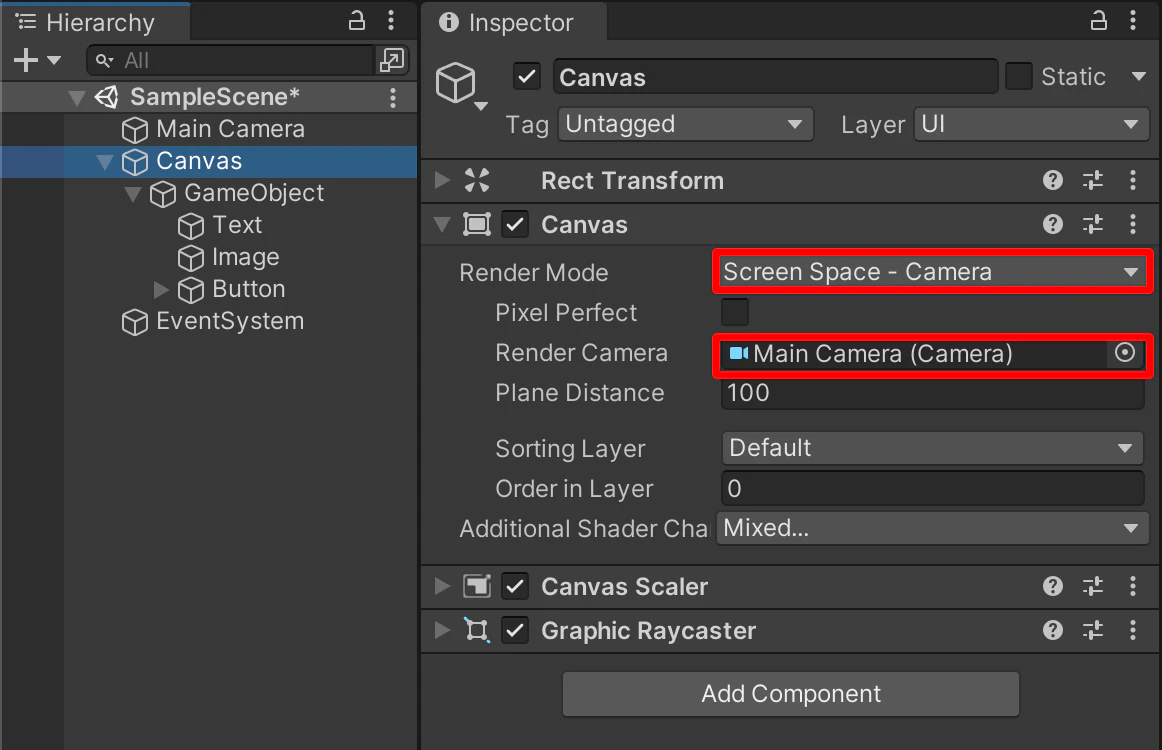Disable the Canvas Scaler checkbox
This screenshot has height=750, width=1162.
[x=515, y=587]
